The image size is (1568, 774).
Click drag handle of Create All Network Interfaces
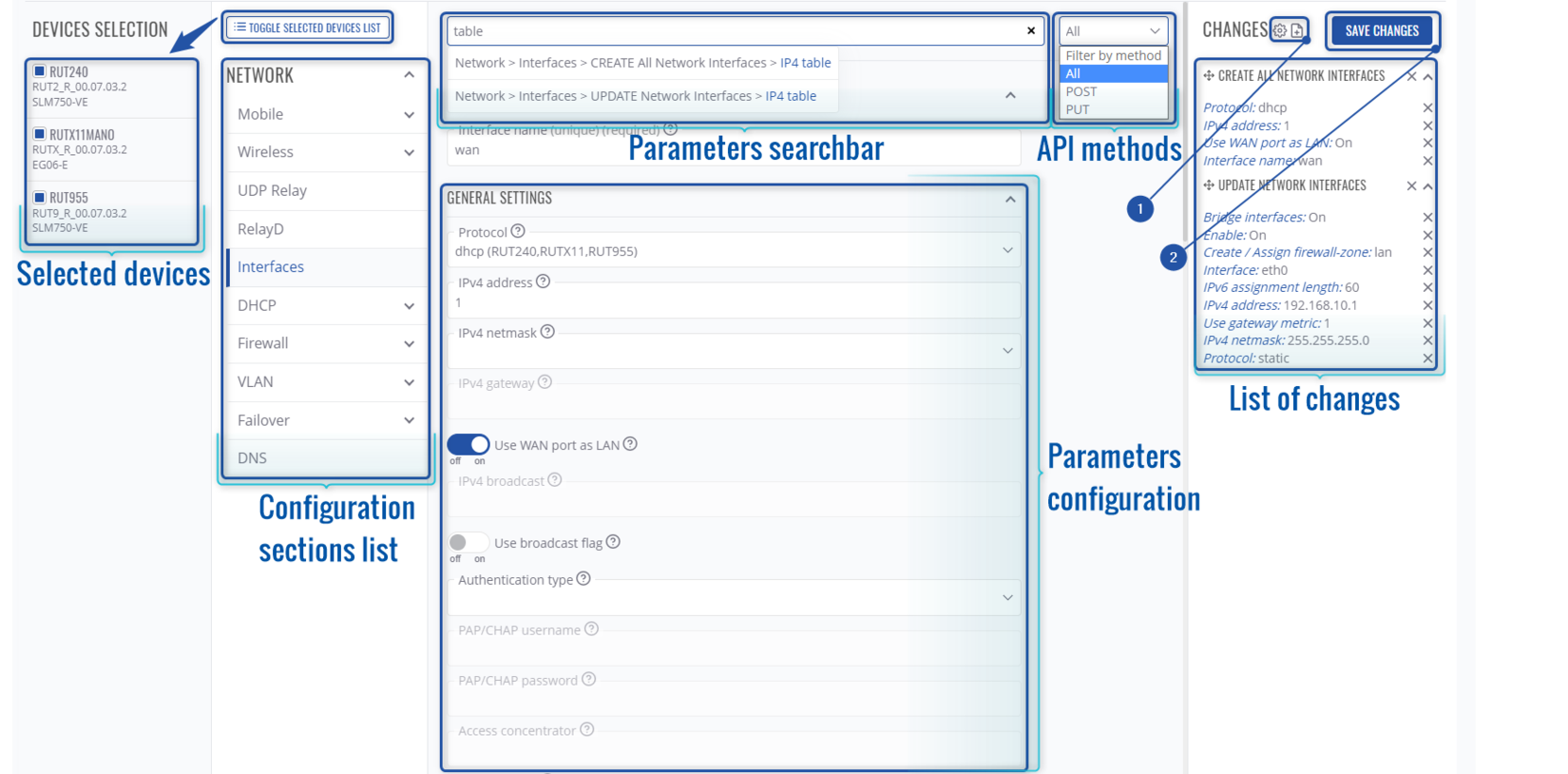[x=1209, y=76]
